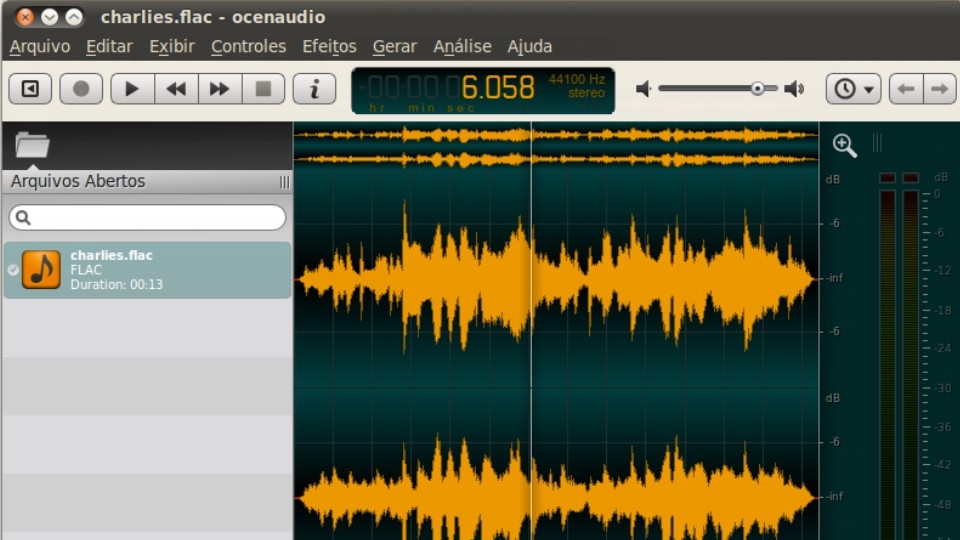960x540 pixels.
Task: Toggle the sidebar panel button
Action: click(30, 89)
